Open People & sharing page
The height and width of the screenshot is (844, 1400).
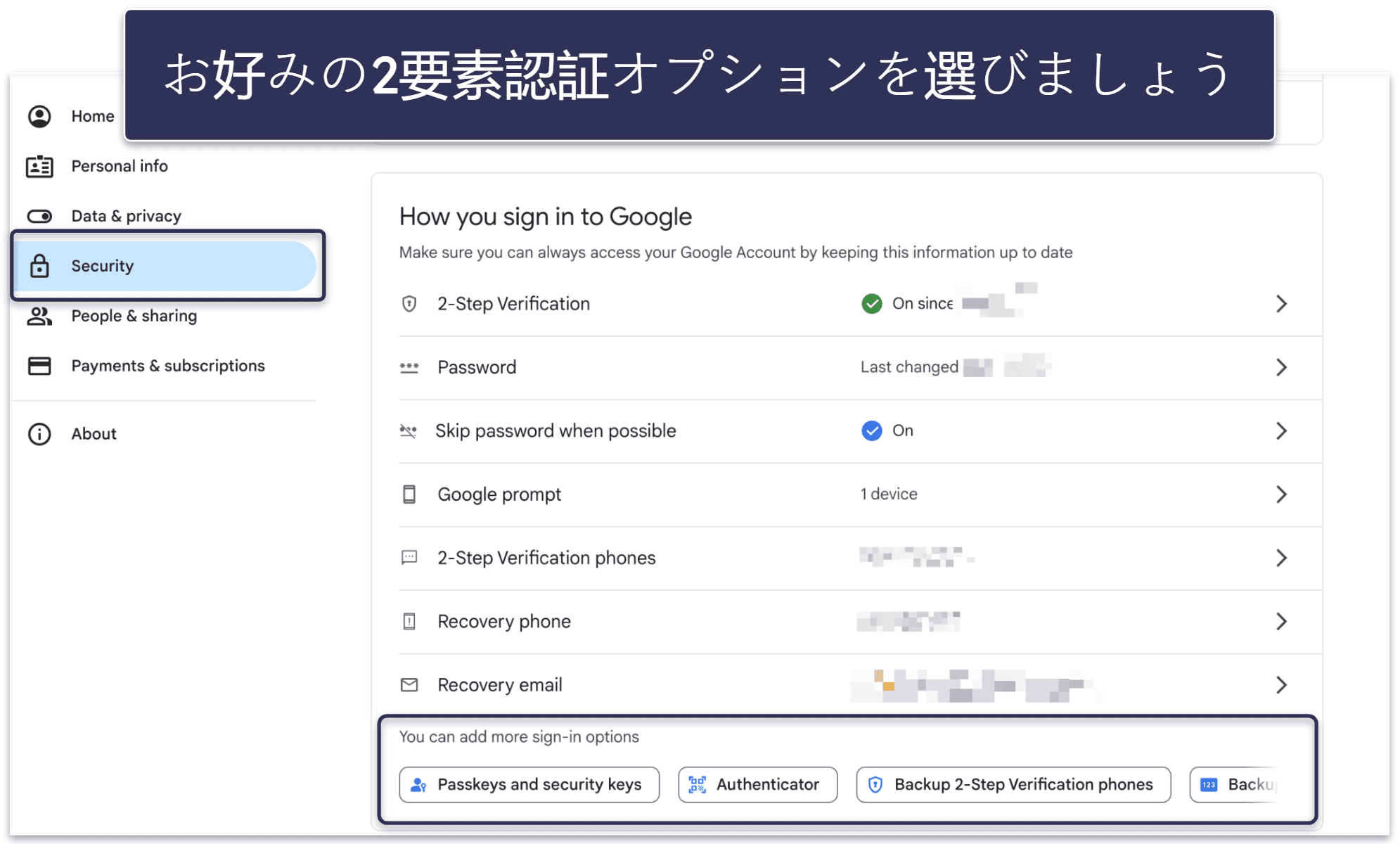134,316
